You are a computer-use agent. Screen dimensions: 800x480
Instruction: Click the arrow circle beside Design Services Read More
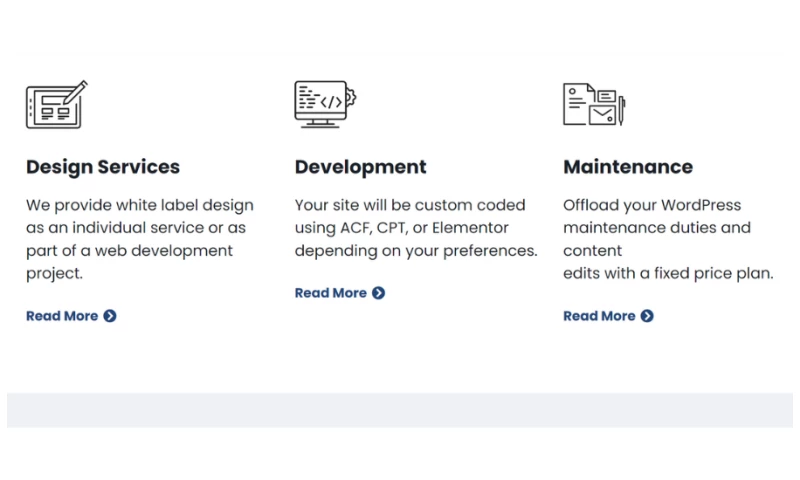(110, 316)
